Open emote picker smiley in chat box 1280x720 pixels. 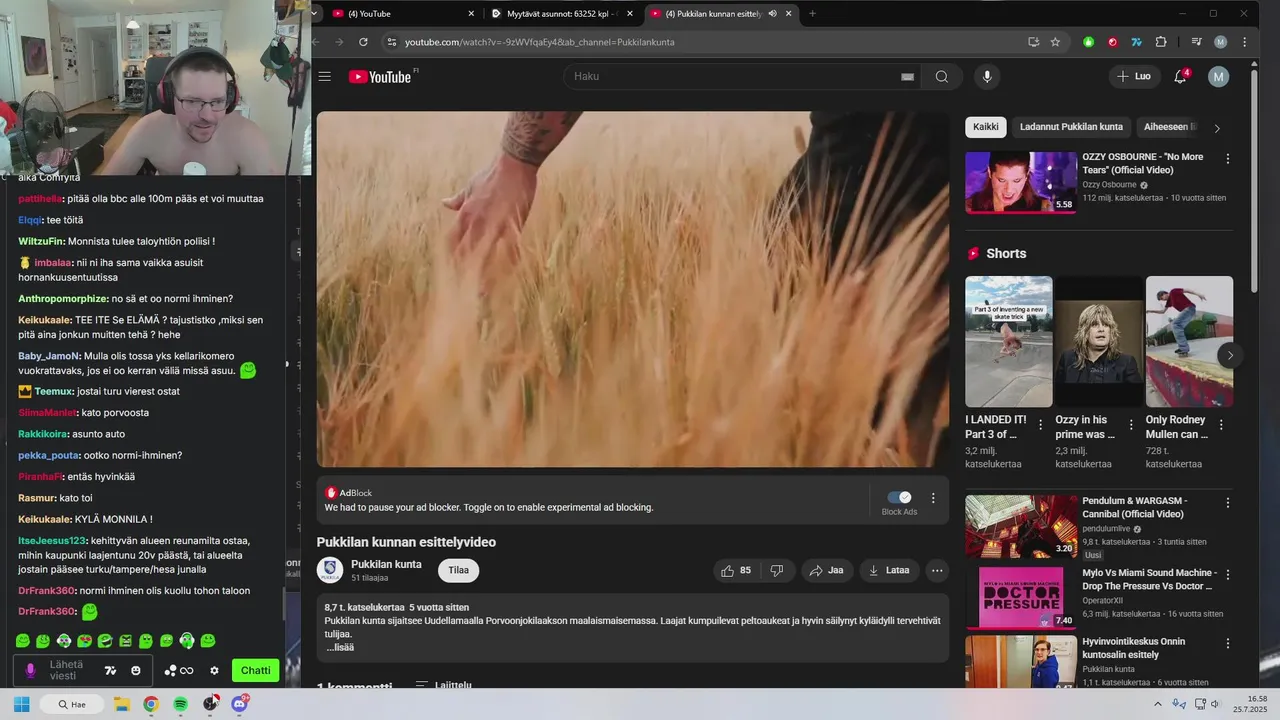pos(136,670)
